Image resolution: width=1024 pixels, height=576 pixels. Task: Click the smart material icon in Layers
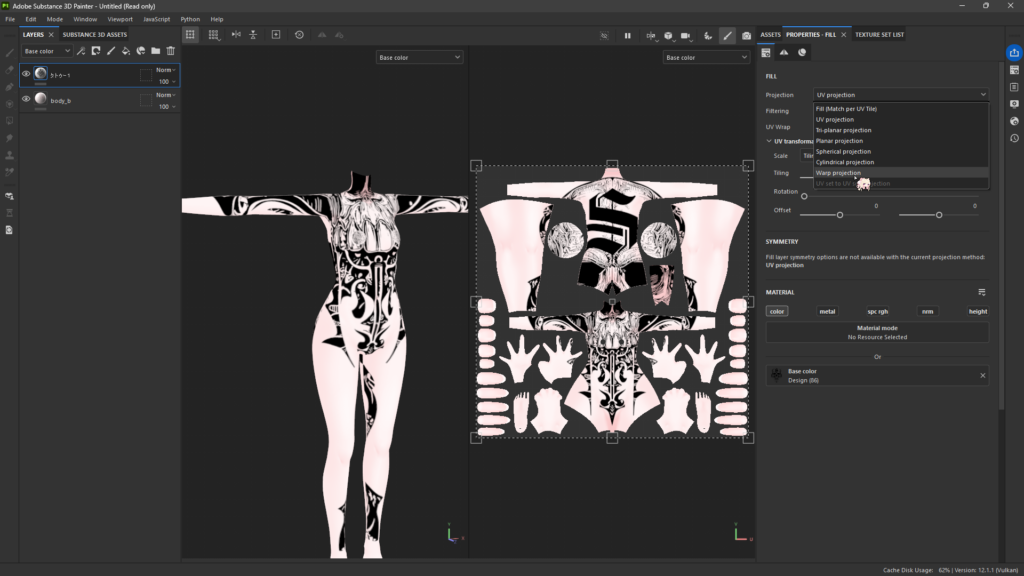tap(140, 51)
